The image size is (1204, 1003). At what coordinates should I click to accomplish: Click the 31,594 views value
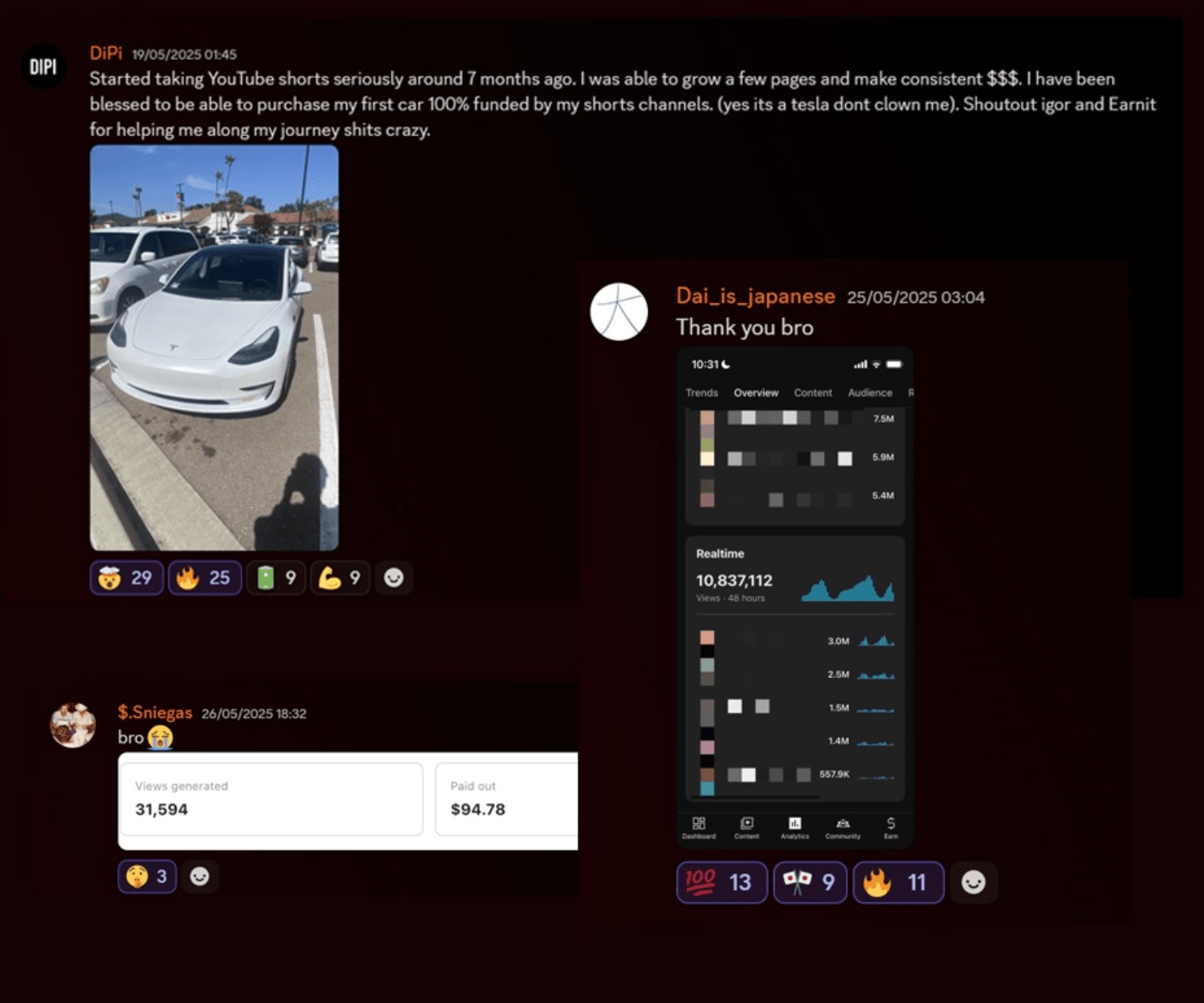tap(161, 809)
